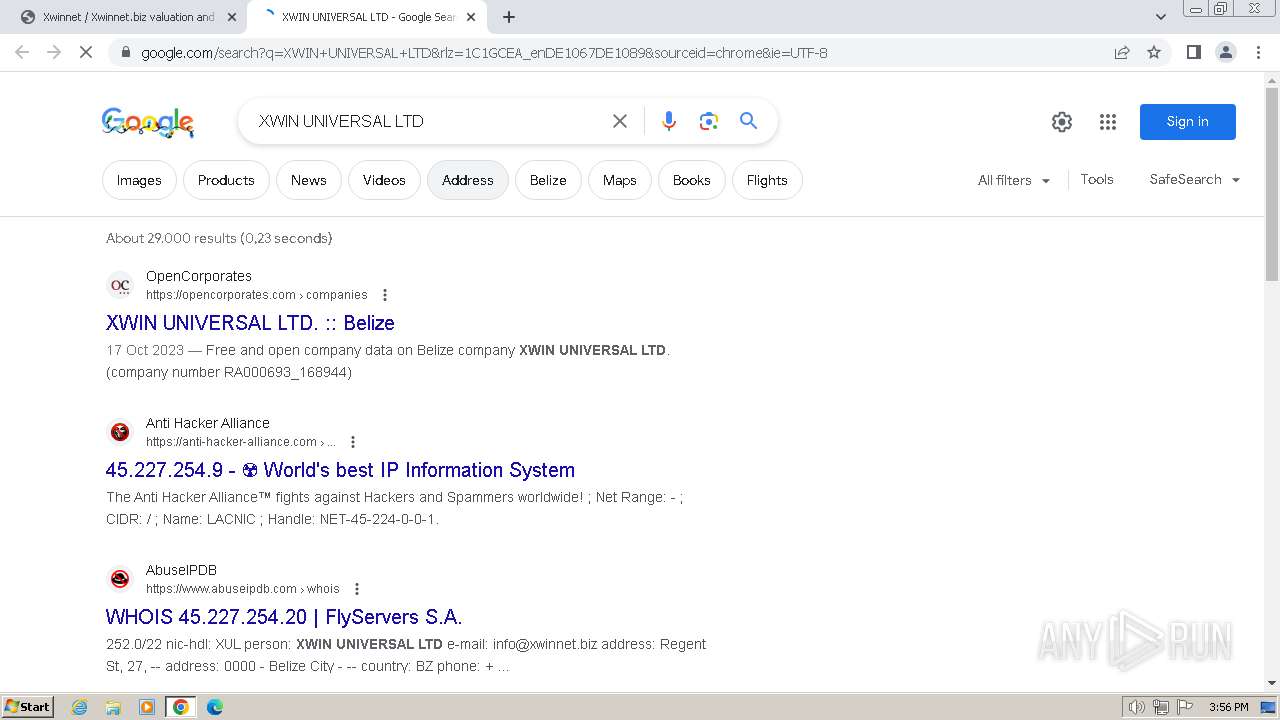1280x720 pixels.
Task: Close the Xwinnet valuation tab
Action: point(232,17)
